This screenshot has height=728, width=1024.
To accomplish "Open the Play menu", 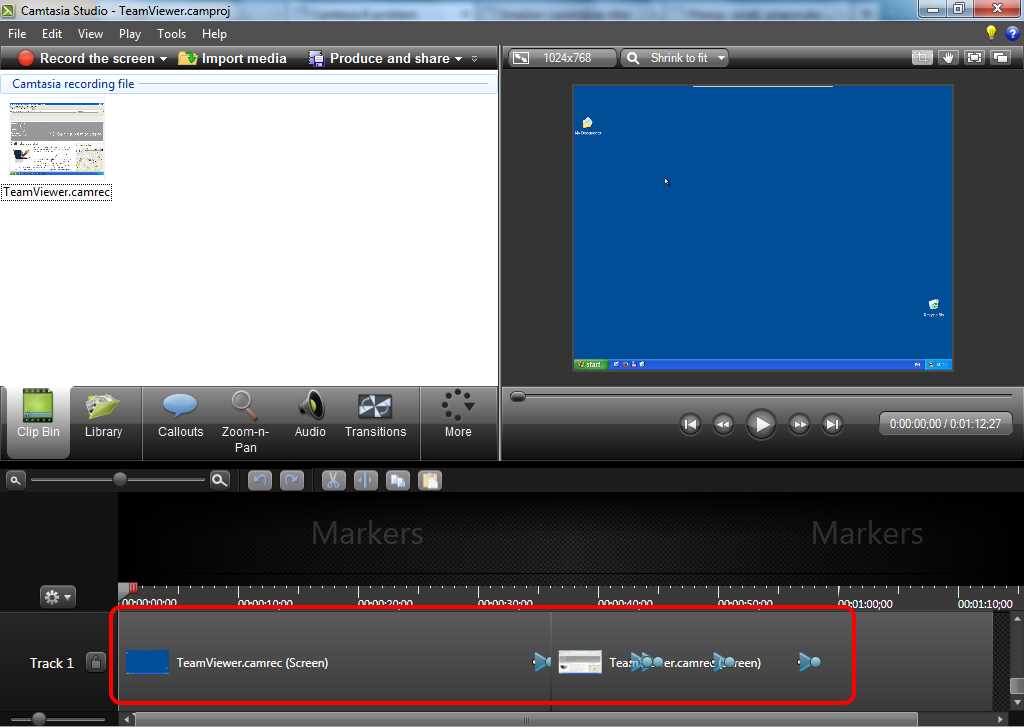I will tap(129, 34).
